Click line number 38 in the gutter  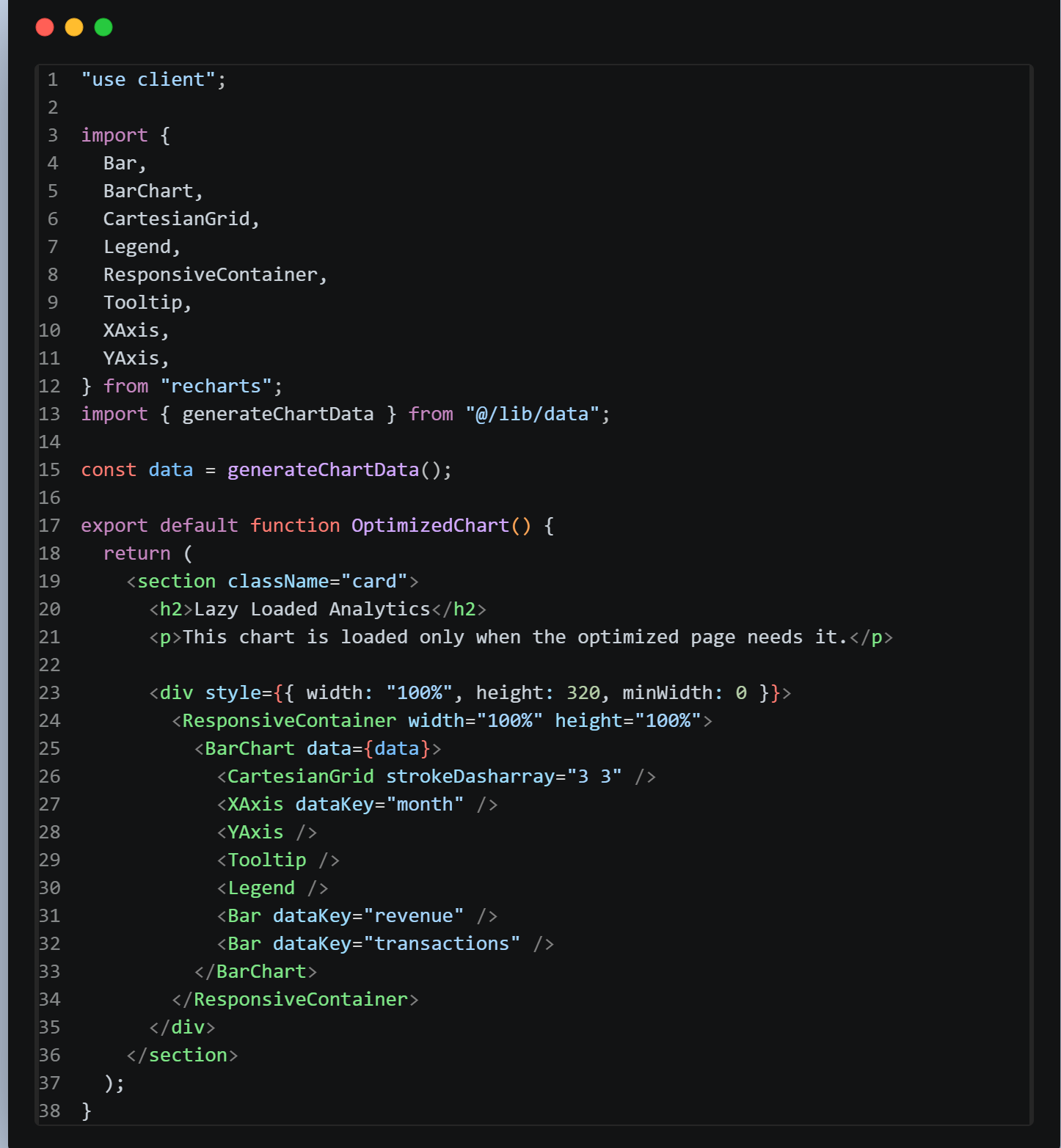(x=49, y=1111)
